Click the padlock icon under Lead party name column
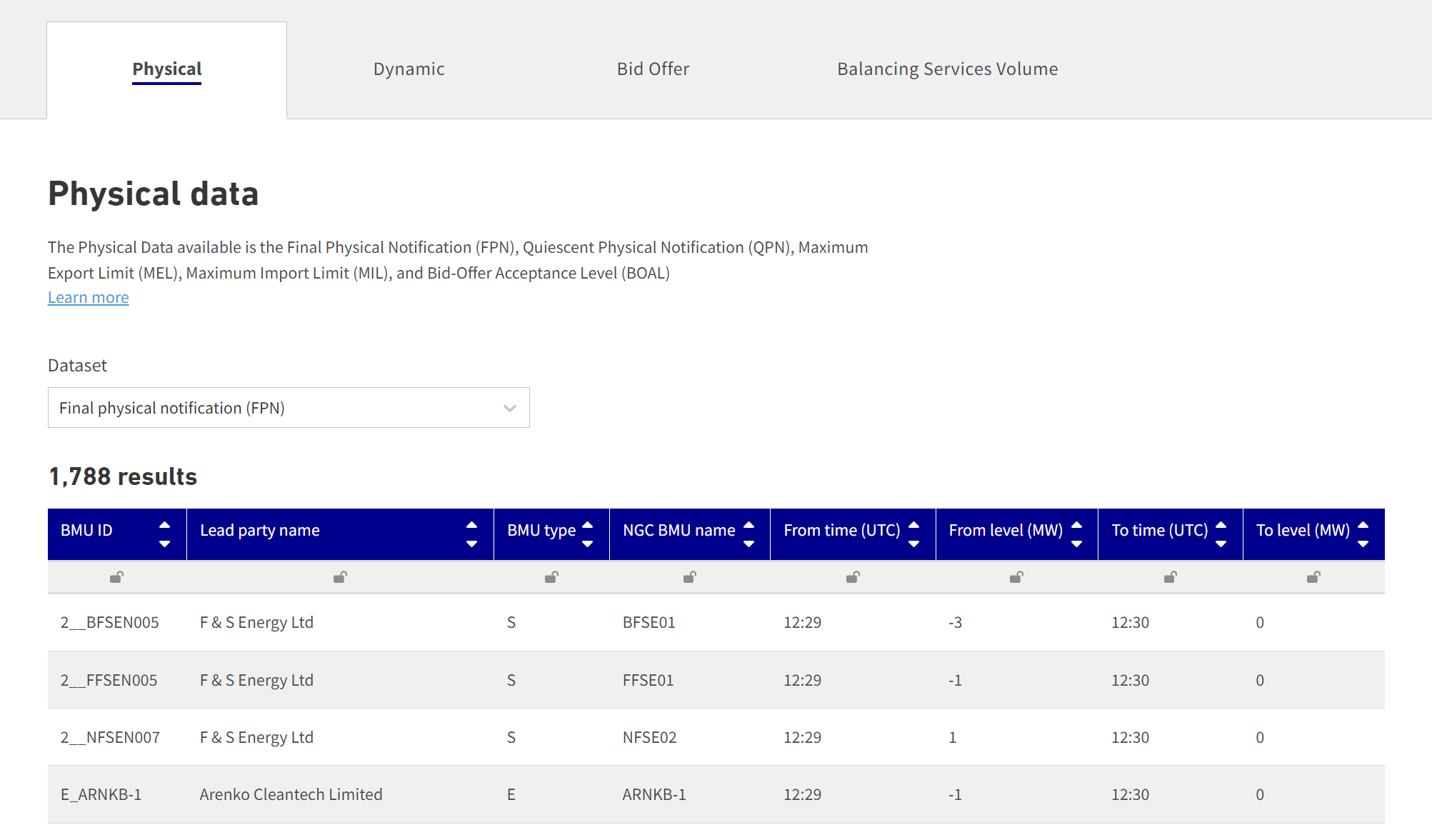The height and width of the screenshot is (840, 1432). pos(341,576)
